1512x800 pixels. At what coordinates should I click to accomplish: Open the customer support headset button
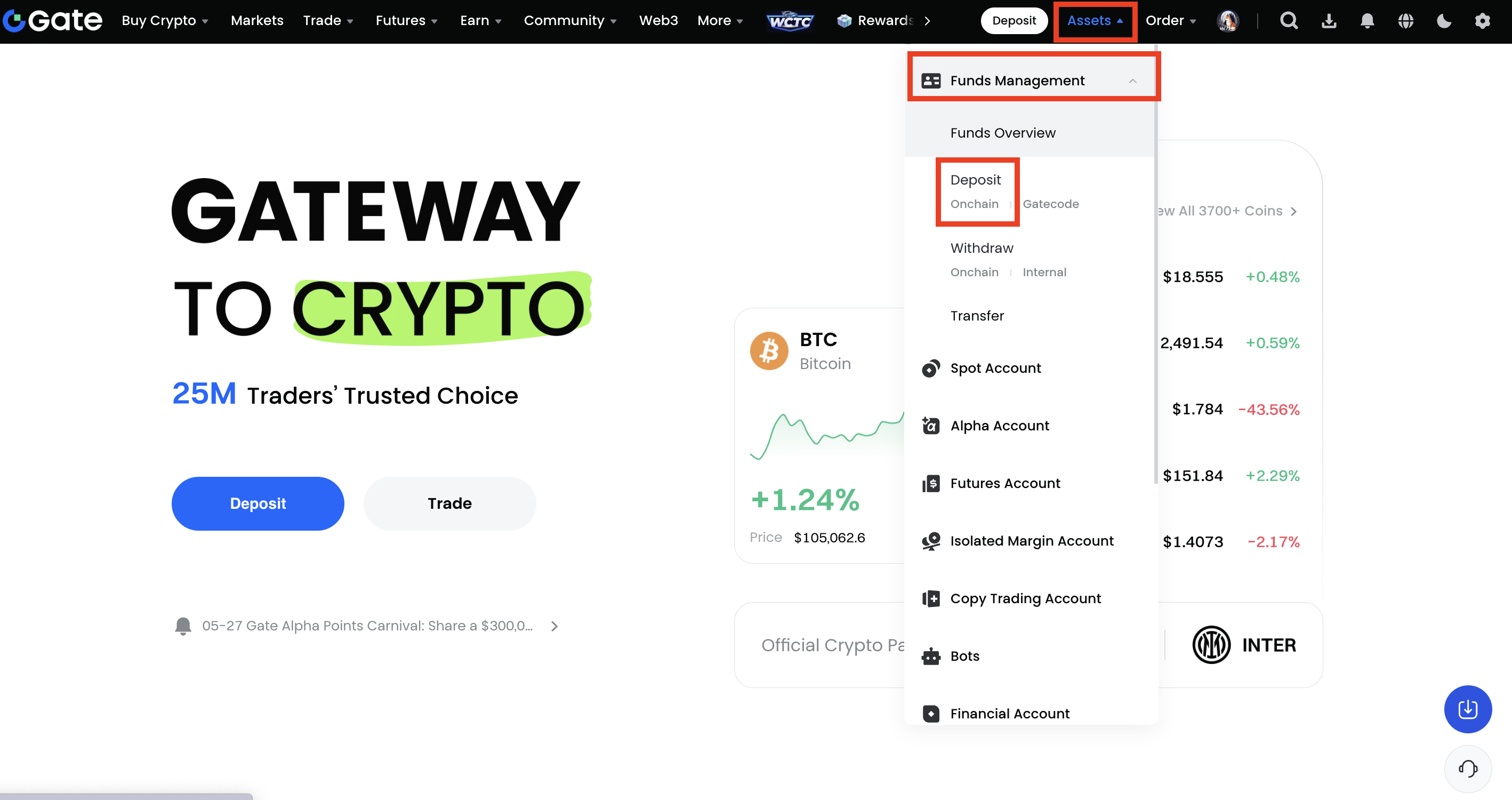(x=1467, y=769)
